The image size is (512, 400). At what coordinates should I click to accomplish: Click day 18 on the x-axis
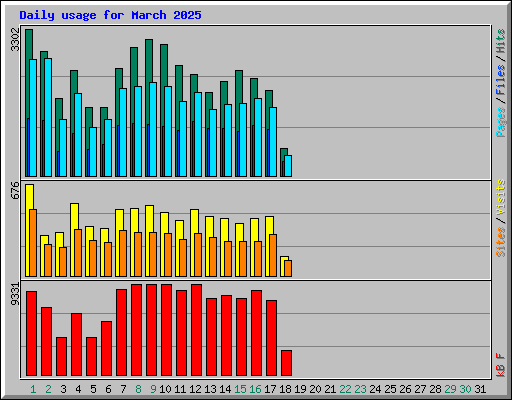(x=285, y=389)
